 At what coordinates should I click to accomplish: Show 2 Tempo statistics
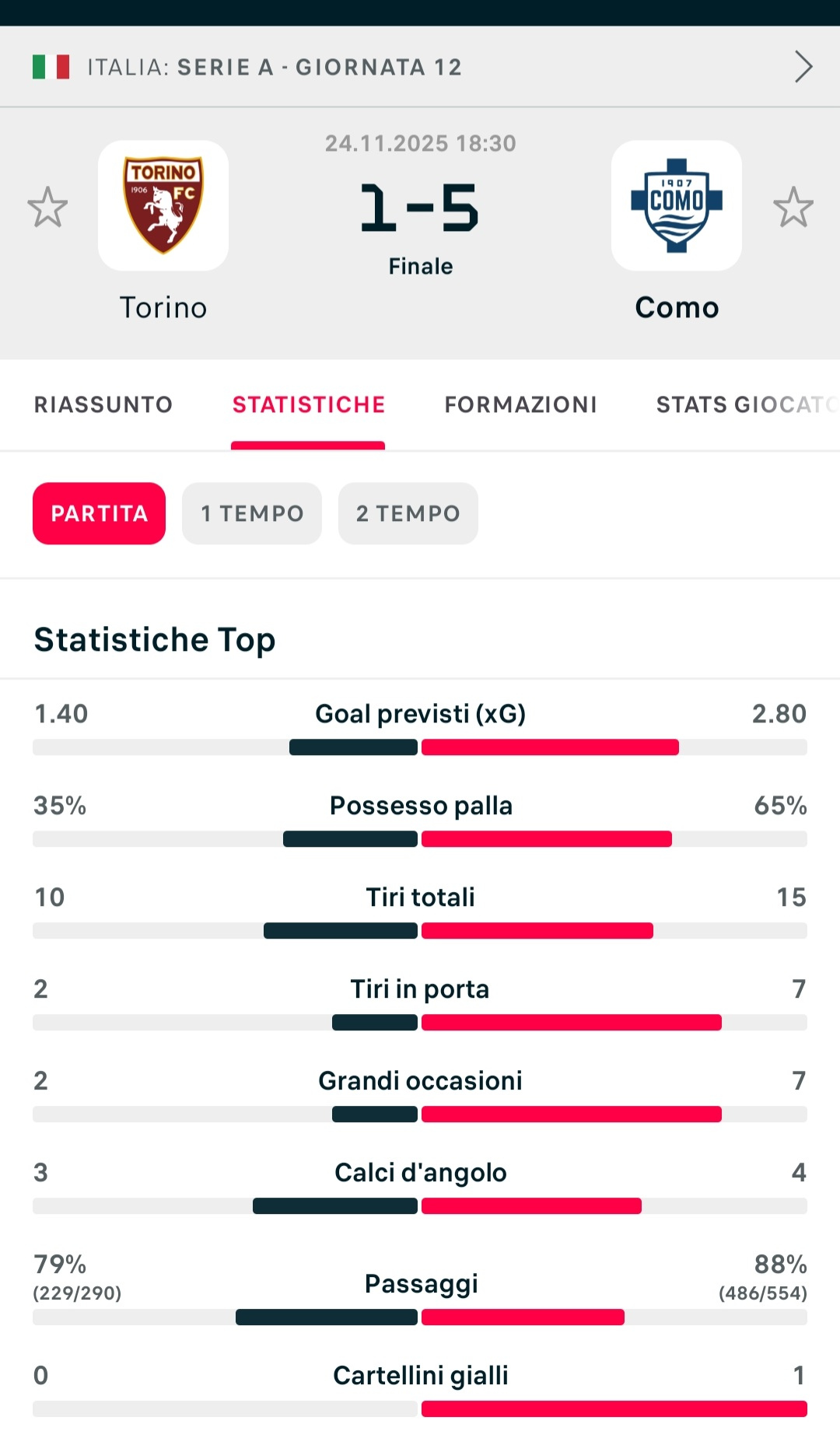408,513
